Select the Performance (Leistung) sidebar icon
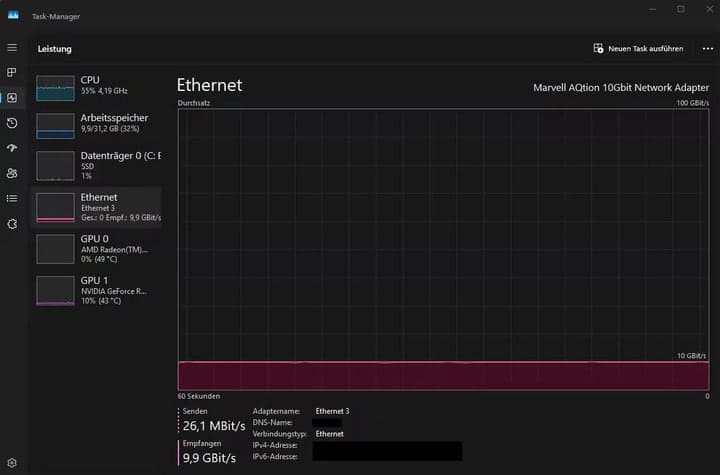The image size is (720, 475). click(12, 98)
